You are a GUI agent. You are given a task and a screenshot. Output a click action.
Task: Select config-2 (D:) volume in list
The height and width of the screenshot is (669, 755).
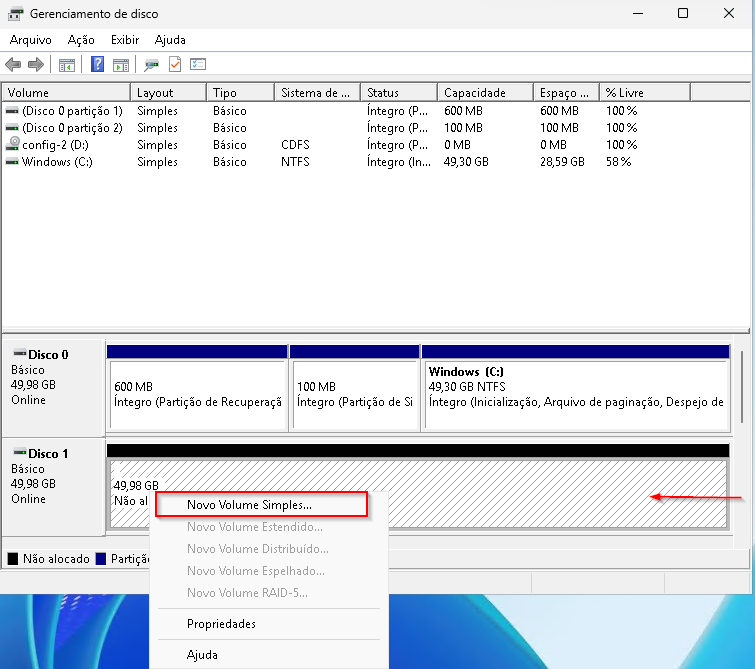[56, 145]
